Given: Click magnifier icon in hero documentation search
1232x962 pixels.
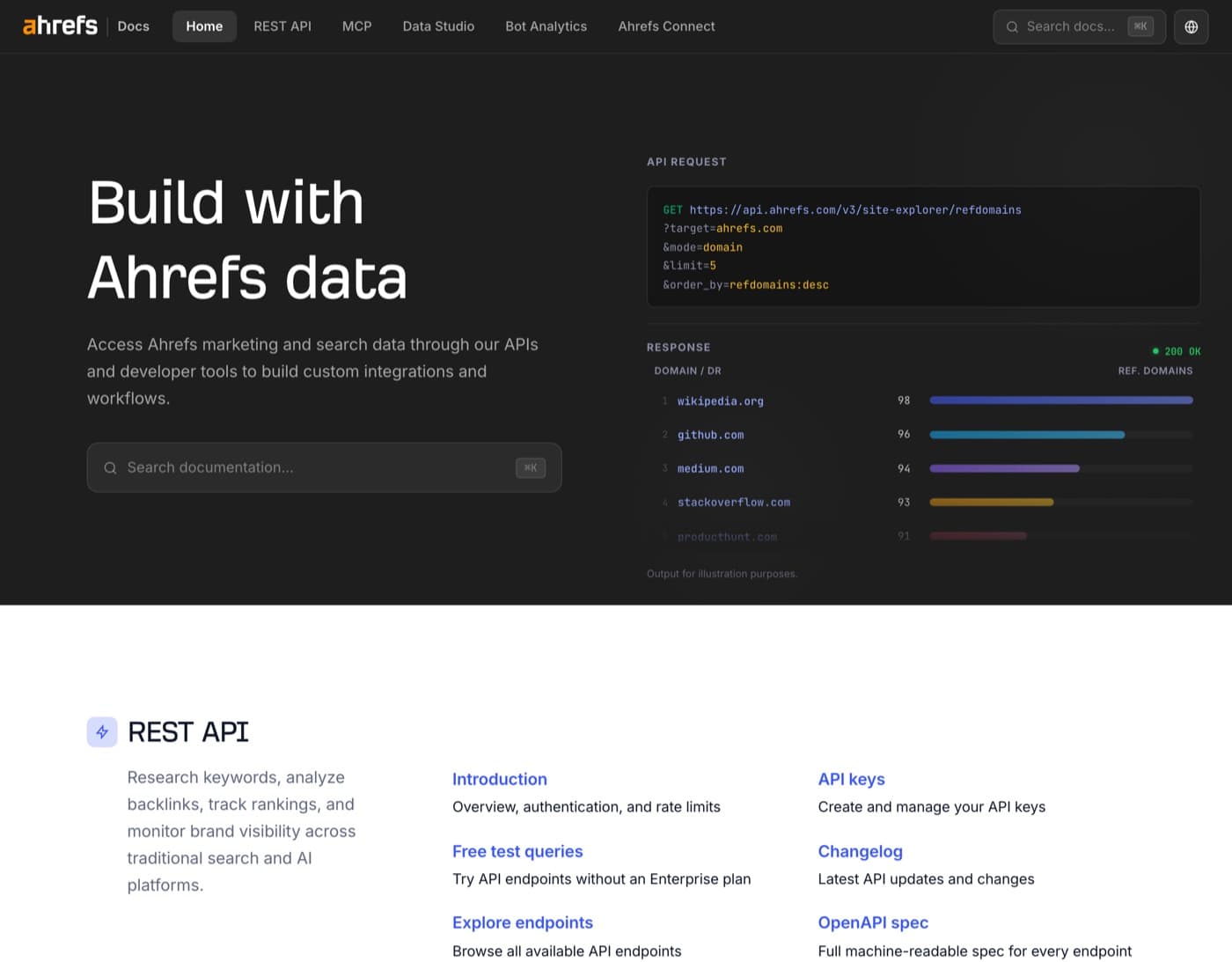Looking at the screenshot, I should (x=110, y=467).
